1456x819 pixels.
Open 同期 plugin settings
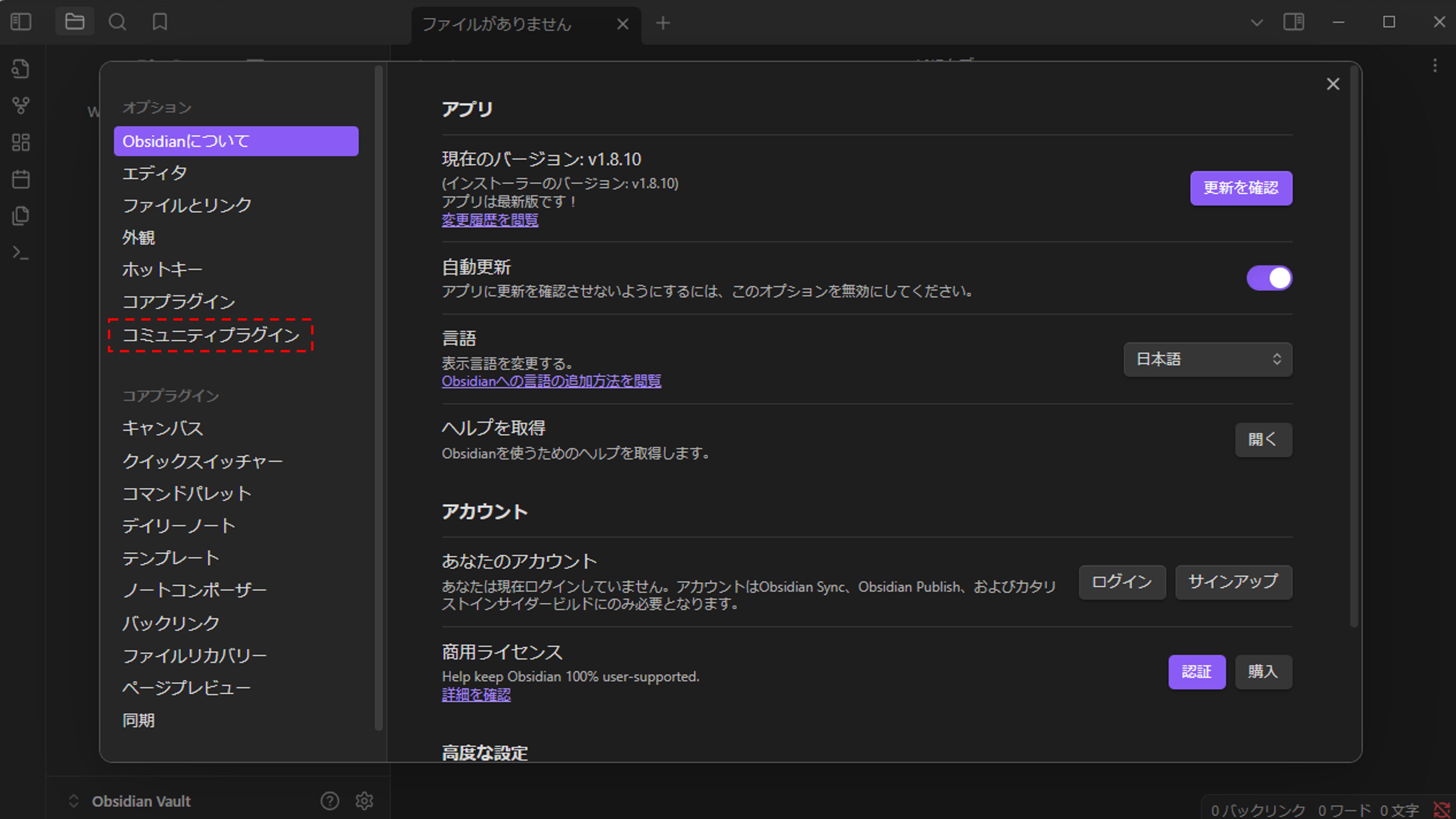pyautogui.click(x=236, y=721)
